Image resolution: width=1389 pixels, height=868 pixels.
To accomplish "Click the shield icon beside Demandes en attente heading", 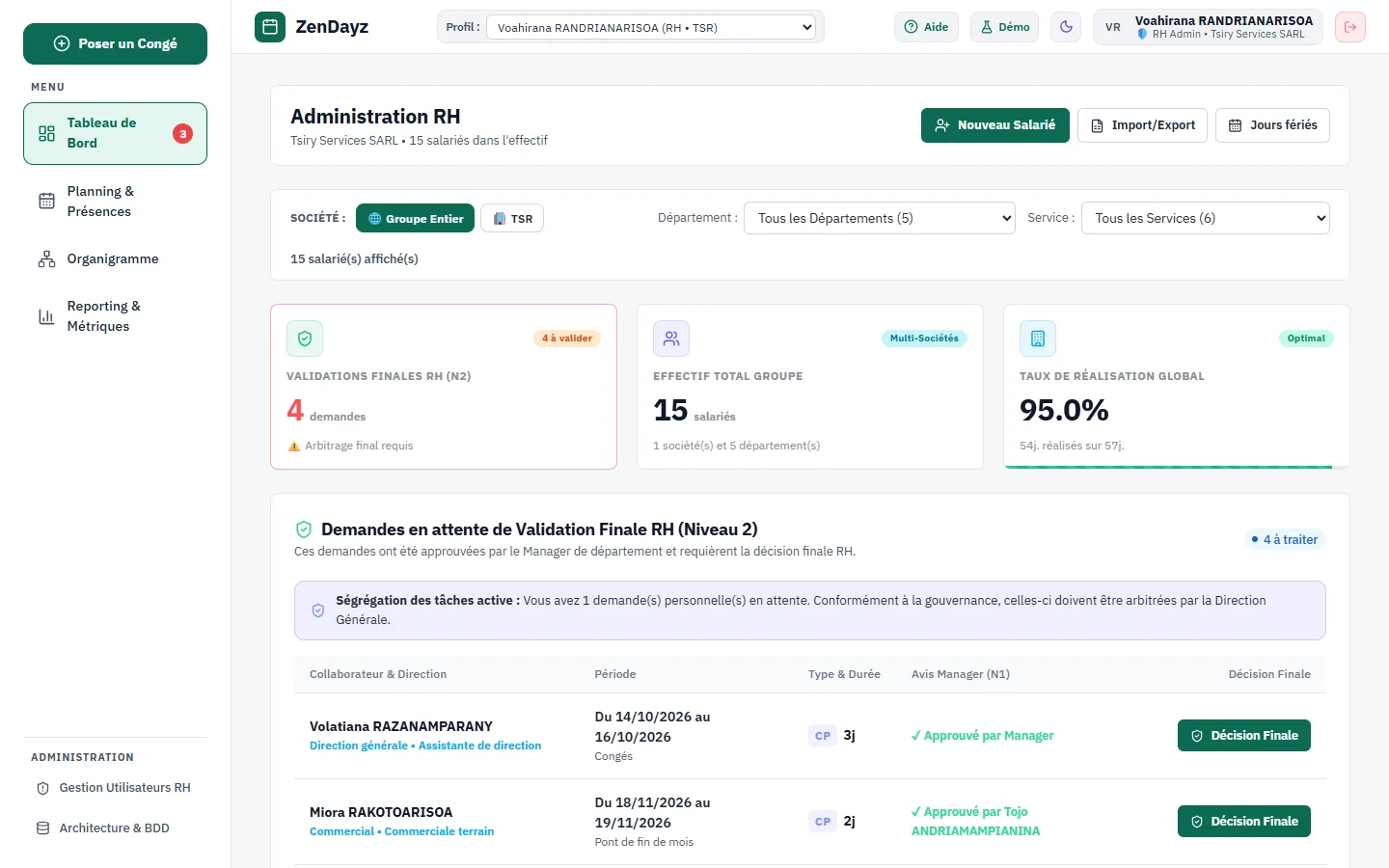I will (304, 529).
